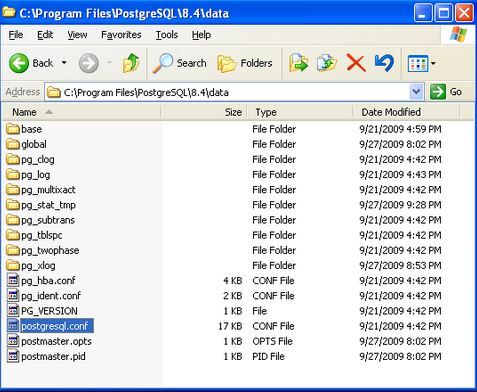Sort by the Date Modified column header
Viewport: 477px width, 392px height.
pos(406,112)
